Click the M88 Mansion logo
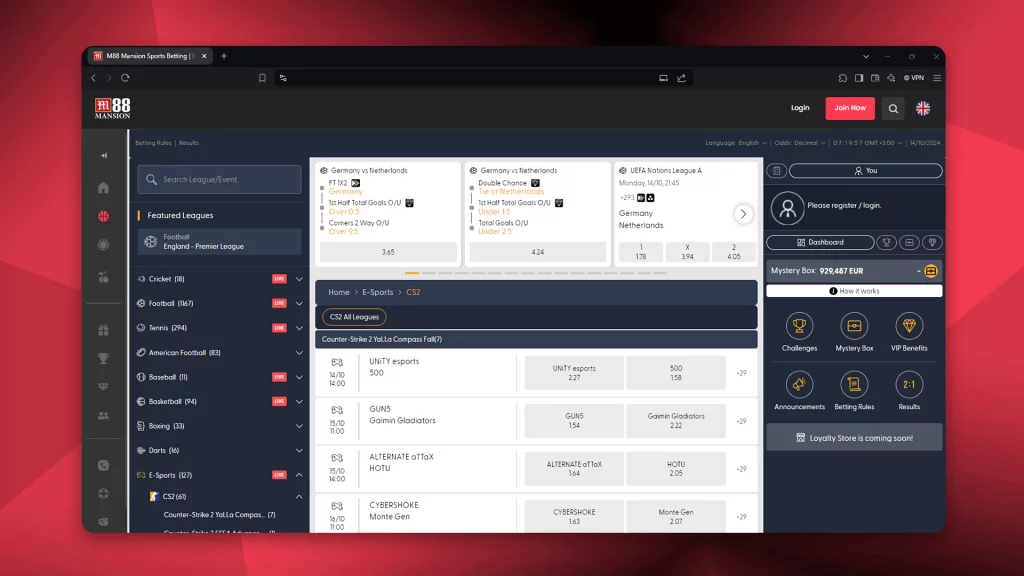 112,108
